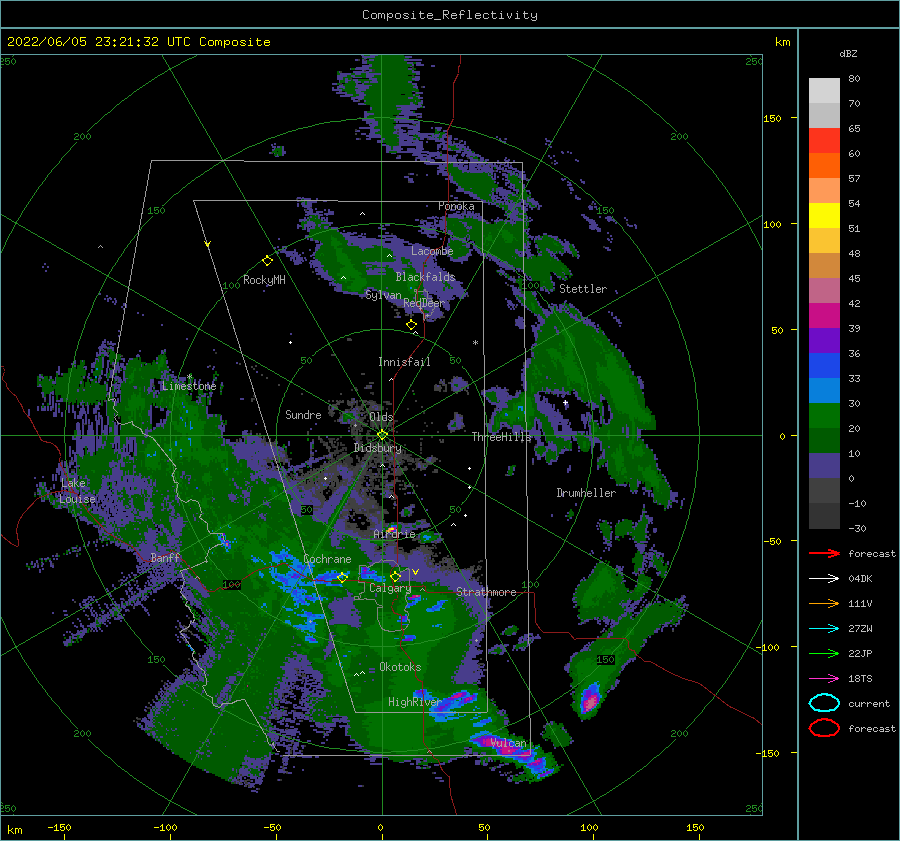900x841 pixels.
Task: Click bright yellow 51-54 dBZ color band
Action: tap(824, 216)
